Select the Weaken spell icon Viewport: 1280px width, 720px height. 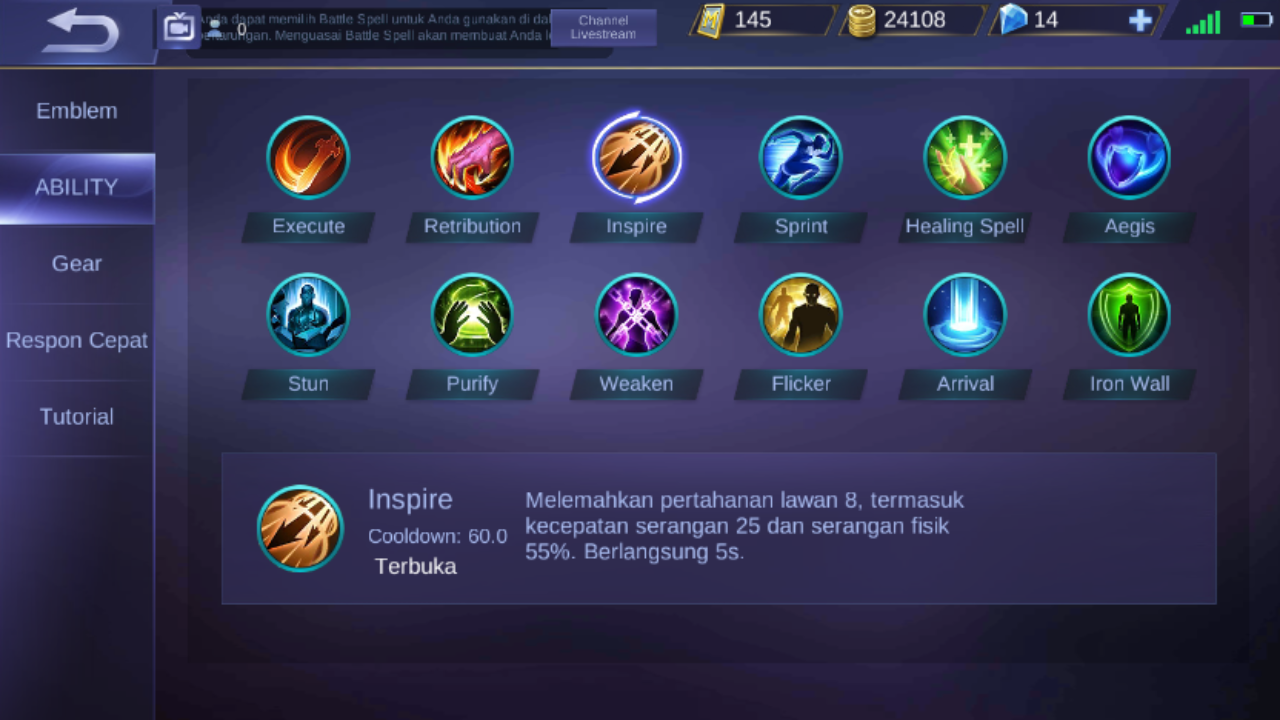(636, 315)
